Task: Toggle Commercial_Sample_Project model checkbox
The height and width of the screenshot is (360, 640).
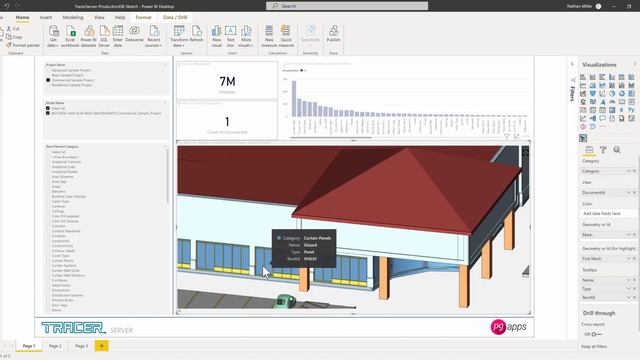Action: coord(48,113)
